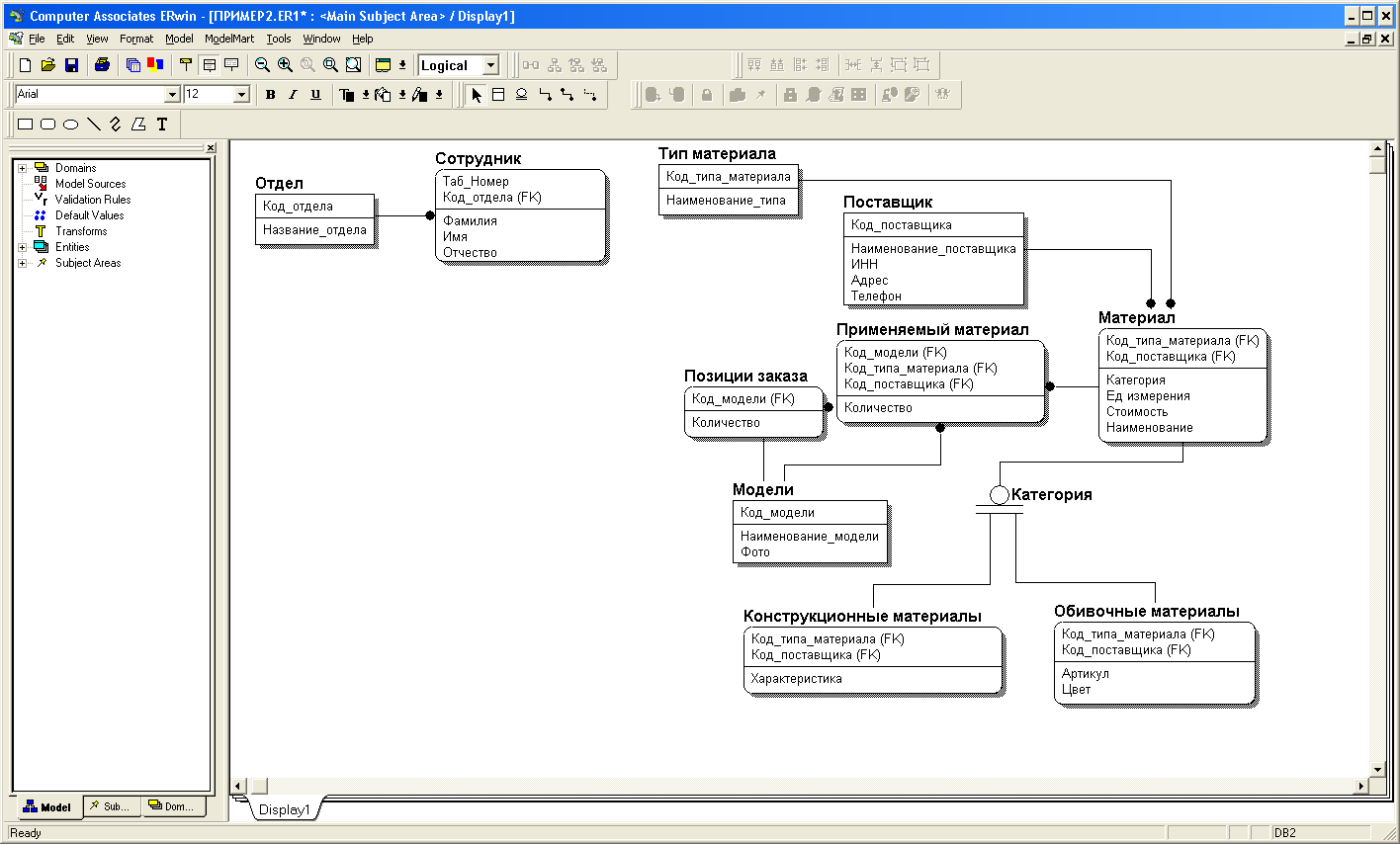1400x844 pixels.
Task: Select the arrow pointer tool
Action: point(477,95)
